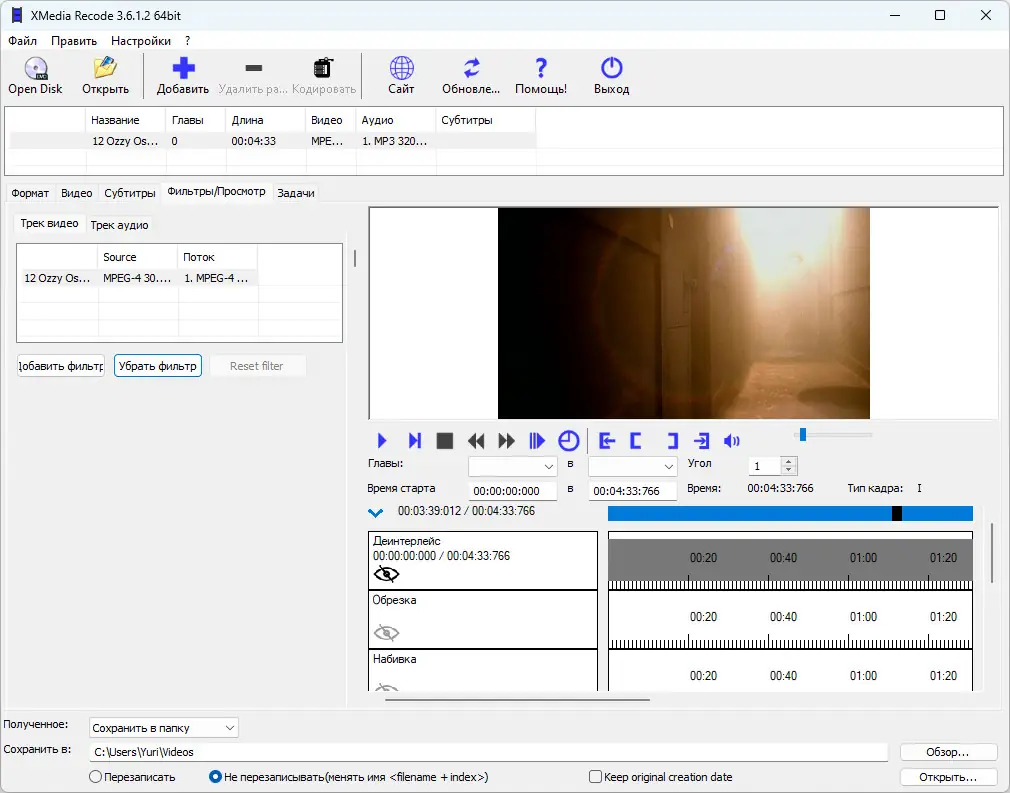
Task: Enable Keep original creation date checkbox
Action: click(596, 777)
